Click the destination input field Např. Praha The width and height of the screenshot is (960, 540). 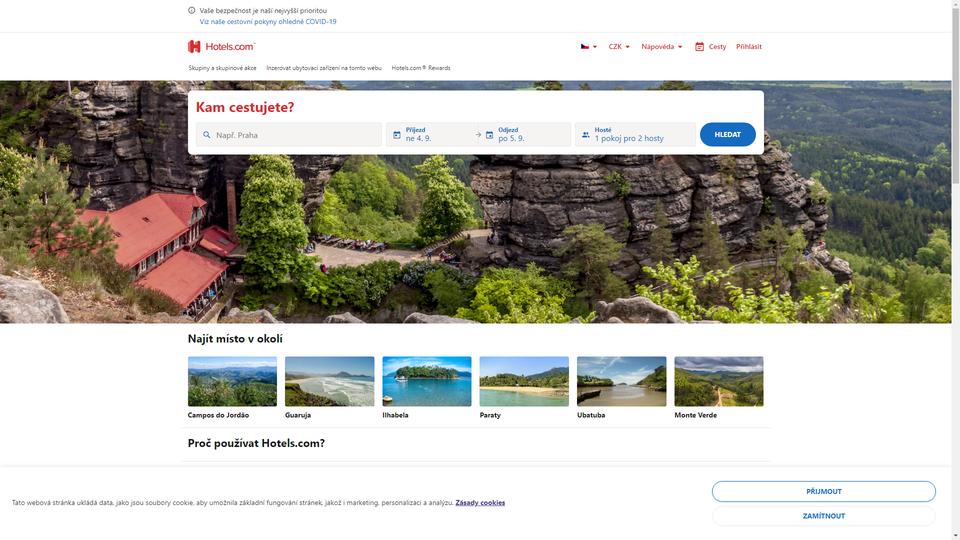click(x=289, y=135)
